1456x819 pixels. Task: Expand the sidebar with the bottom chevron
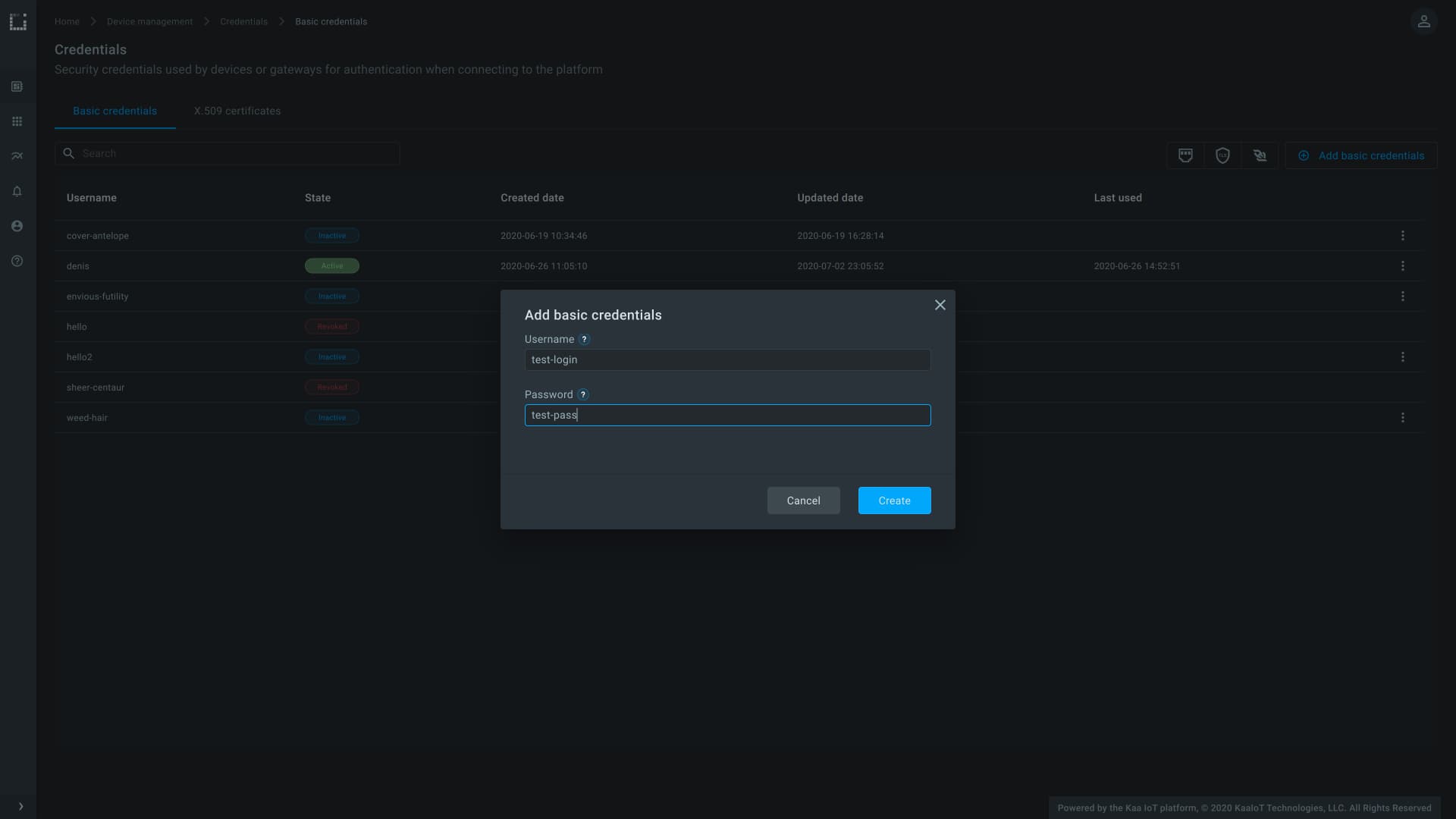(20, 806)
